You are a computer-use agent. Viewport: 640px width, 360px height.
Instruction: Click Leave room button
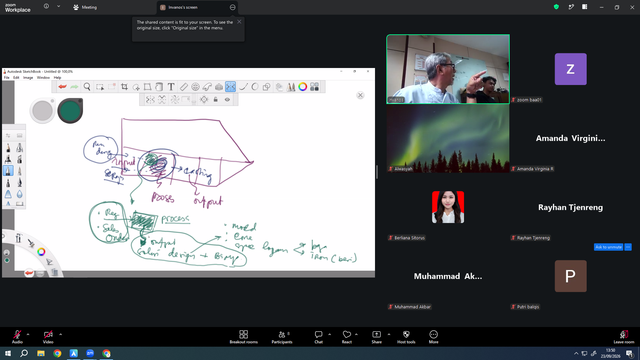point(624,337)
